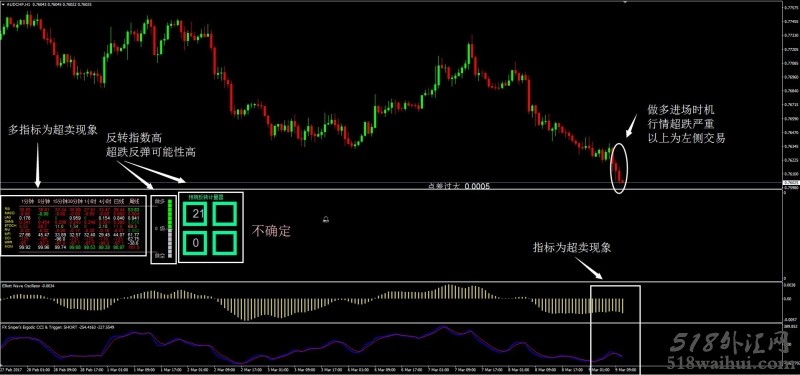Select the green counter box showing 21
800x375 pixels.
[x=196, y=214]
